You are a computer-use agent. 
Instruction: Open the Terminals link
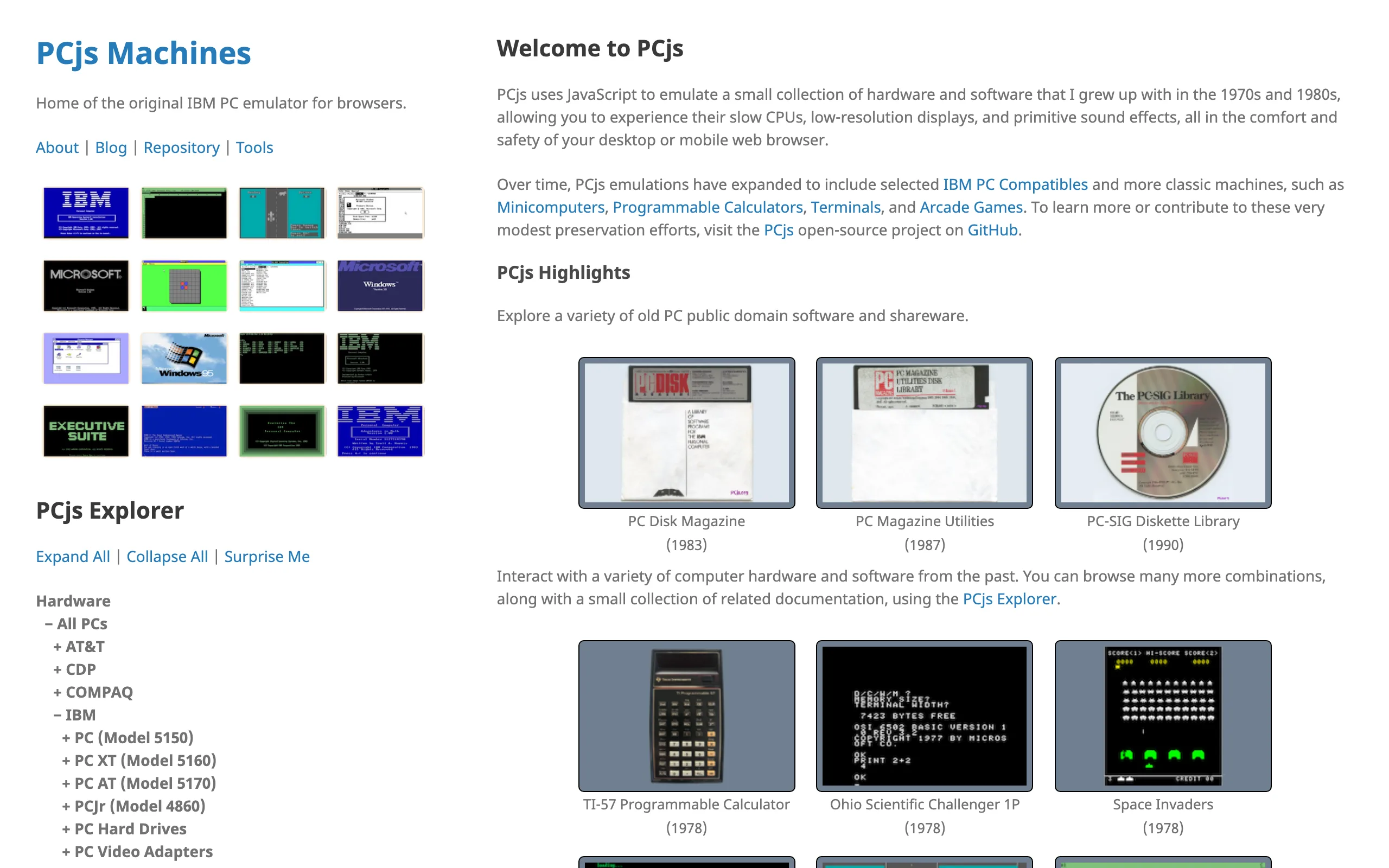pyautogui.click(x=845, y=207)
